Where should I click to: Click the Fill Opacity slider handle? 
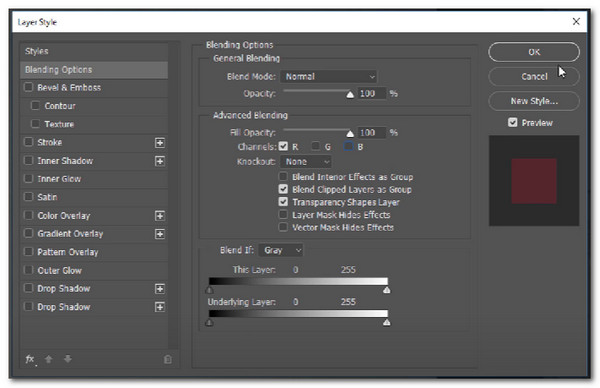[x=350, y=133]
